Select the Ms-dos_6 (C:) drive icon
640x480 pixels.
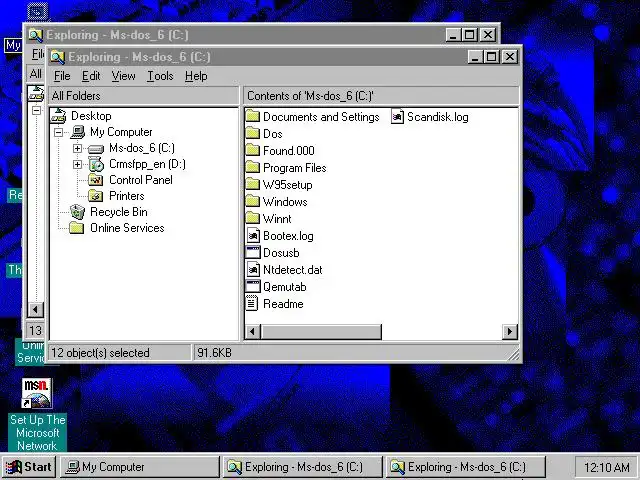pyautogui.click(x=96, y=149)
